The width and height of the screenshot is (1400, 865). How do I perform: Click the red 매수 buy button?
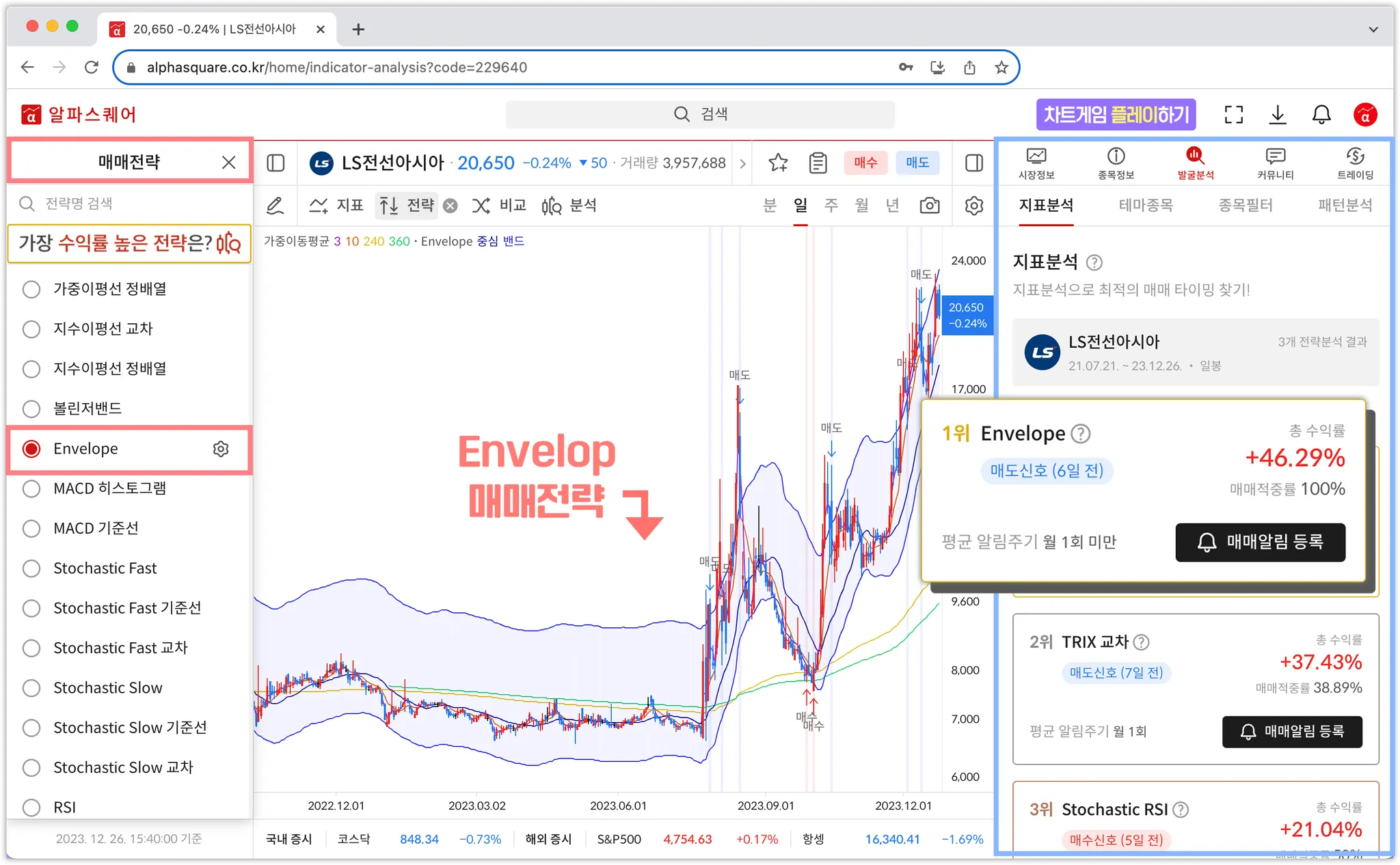(865, 163)
